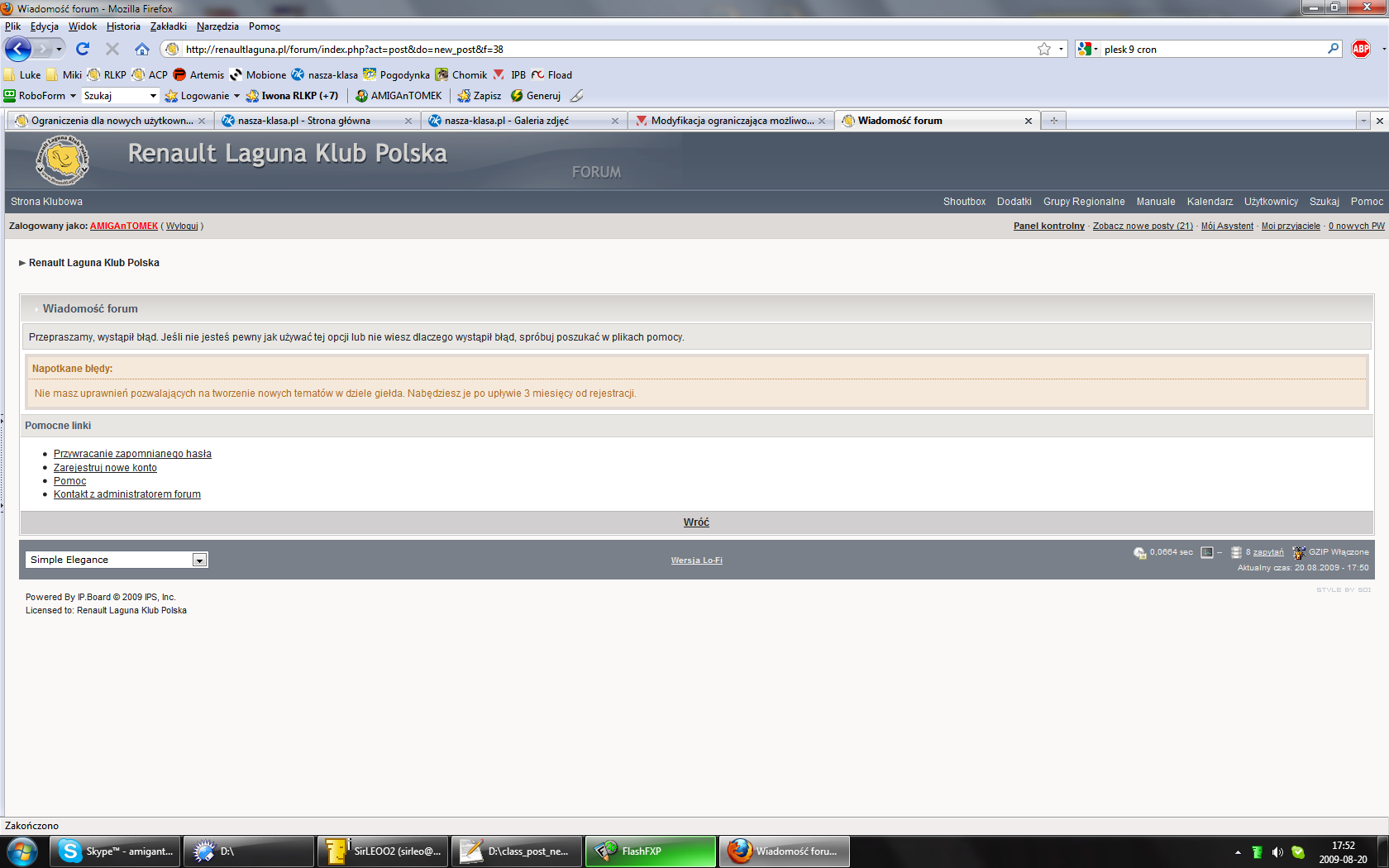Open the Panel kontrolny link
Viewport: 1389px width, 868px height.
(x=1048, y=226)
